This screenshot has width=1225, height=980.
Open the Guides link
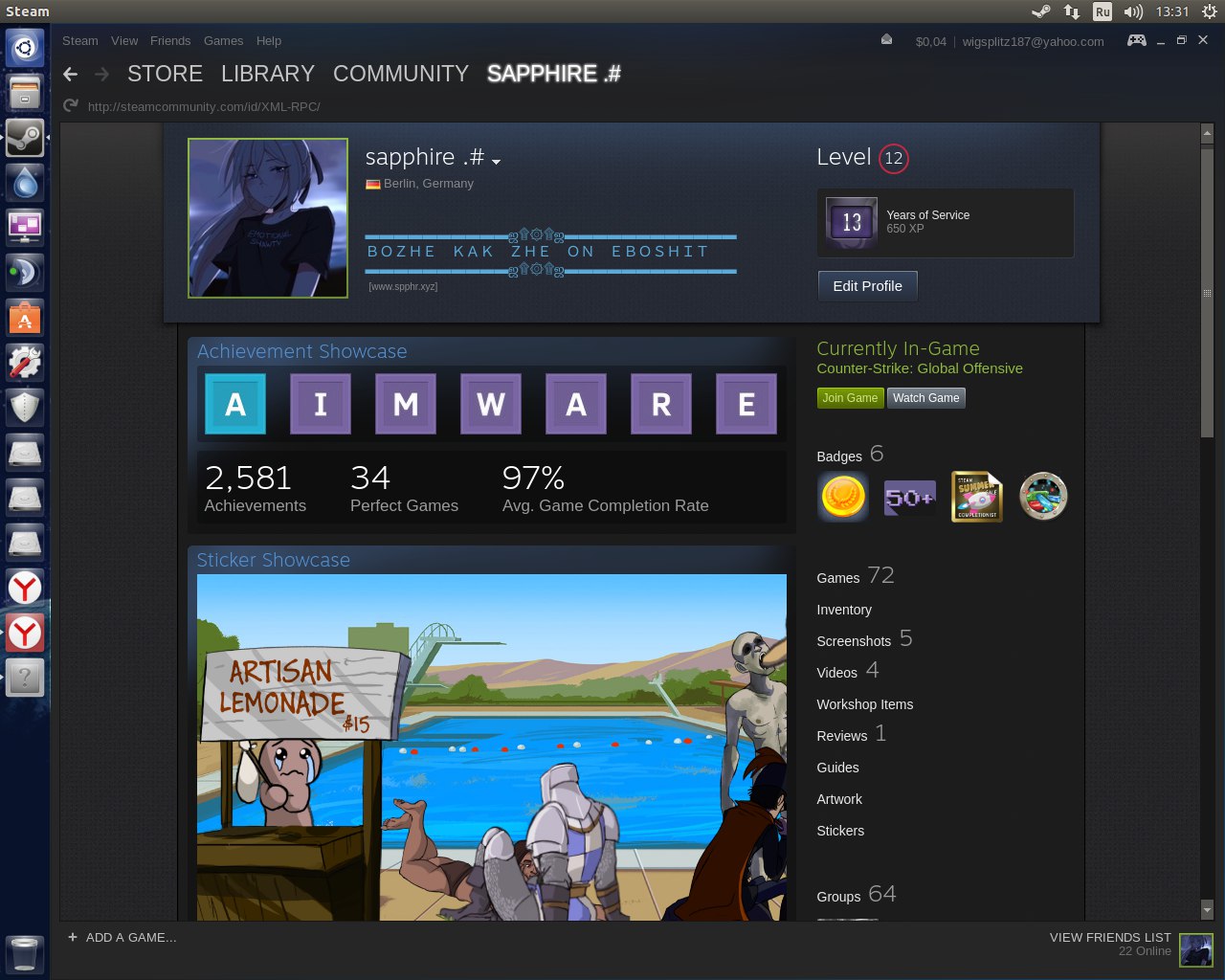(x=838, y=768)
